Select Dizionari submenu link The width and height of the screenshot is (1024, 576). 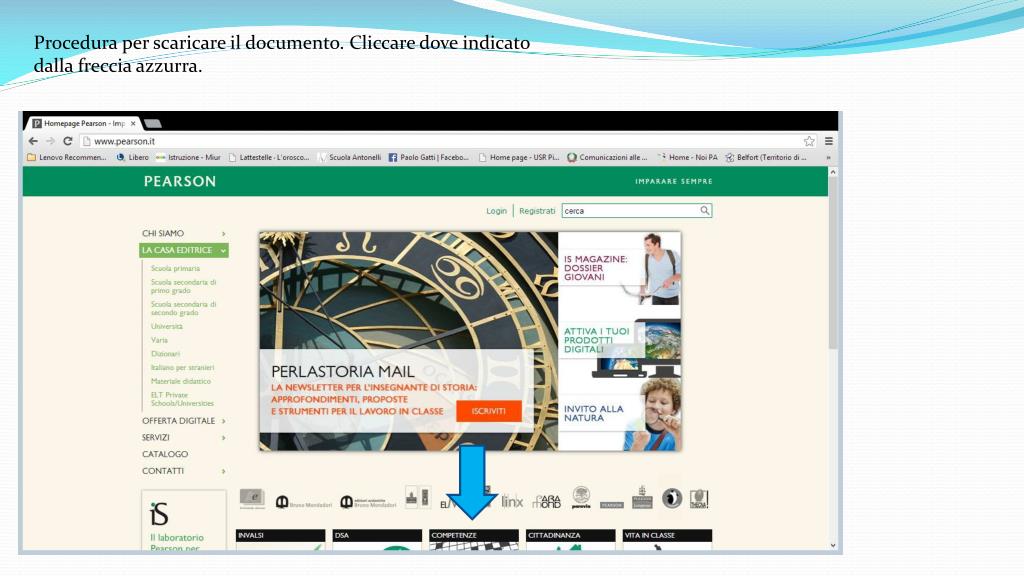point(165,354)
